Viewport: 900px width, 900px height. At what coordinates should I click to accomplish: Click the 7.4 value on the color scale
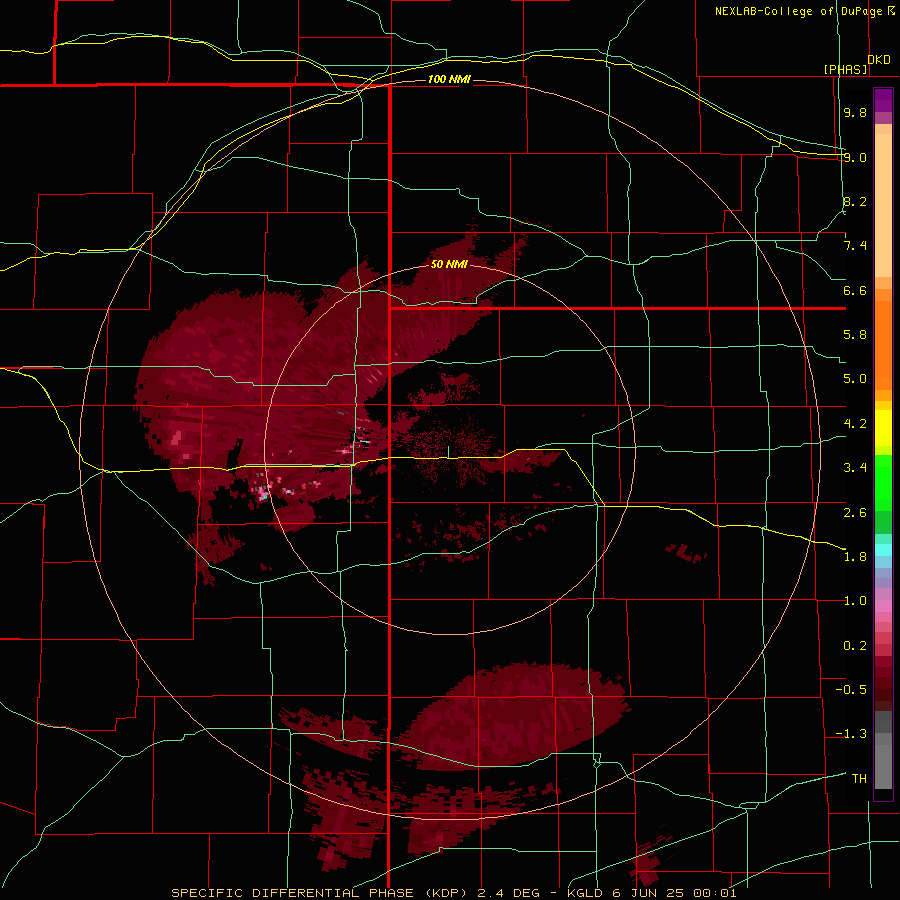(855, 246)
